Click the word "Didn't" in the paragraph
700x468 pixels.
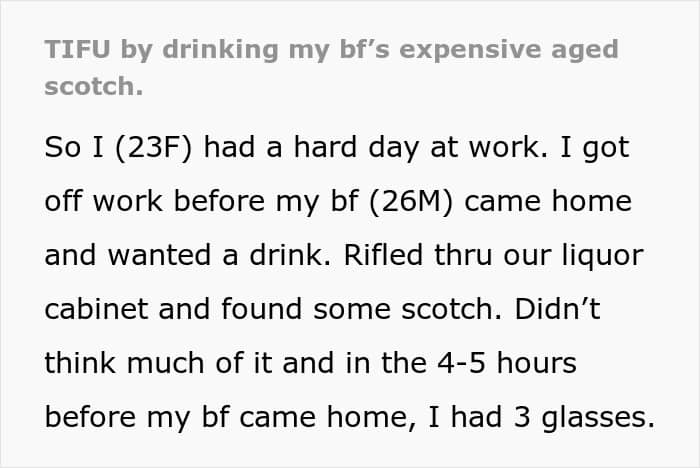557,308
